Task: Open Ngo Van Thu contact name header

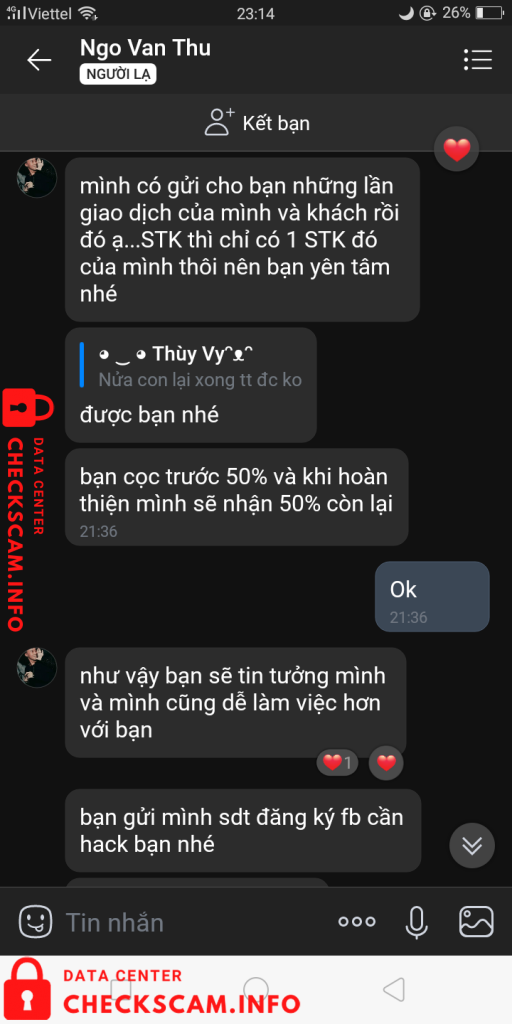Action: click(x=145, y=48)
